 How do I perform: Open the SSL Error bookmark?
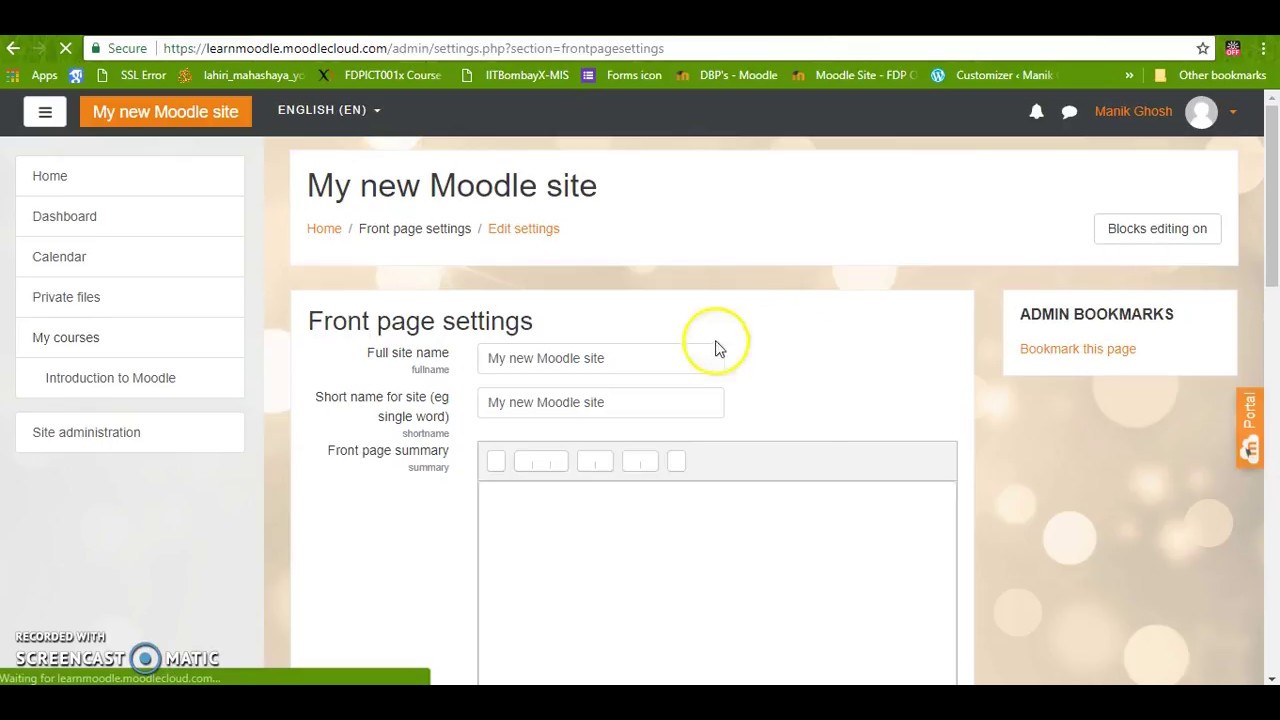click(x=132, y=75)
